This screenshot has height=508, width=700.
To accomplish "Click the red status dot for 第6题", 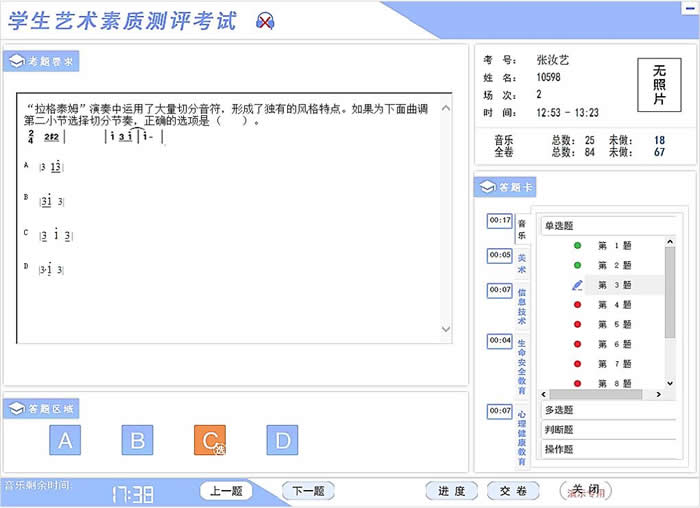I will (x=577, y=344).
